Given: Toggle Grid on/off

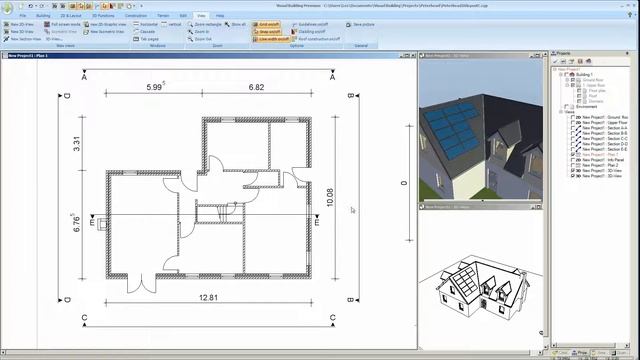Looking at the screenshot, I should (x=266, y=24).
